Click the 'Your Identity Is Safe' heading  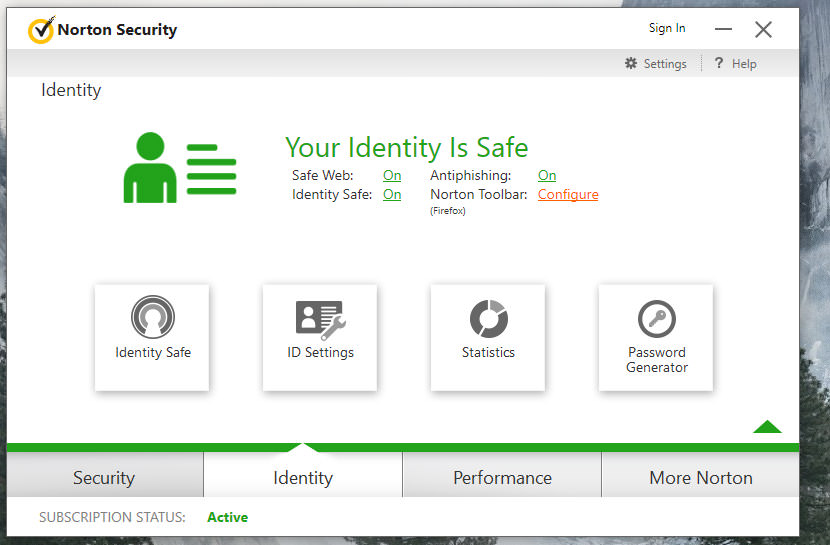tap(407, 147)
